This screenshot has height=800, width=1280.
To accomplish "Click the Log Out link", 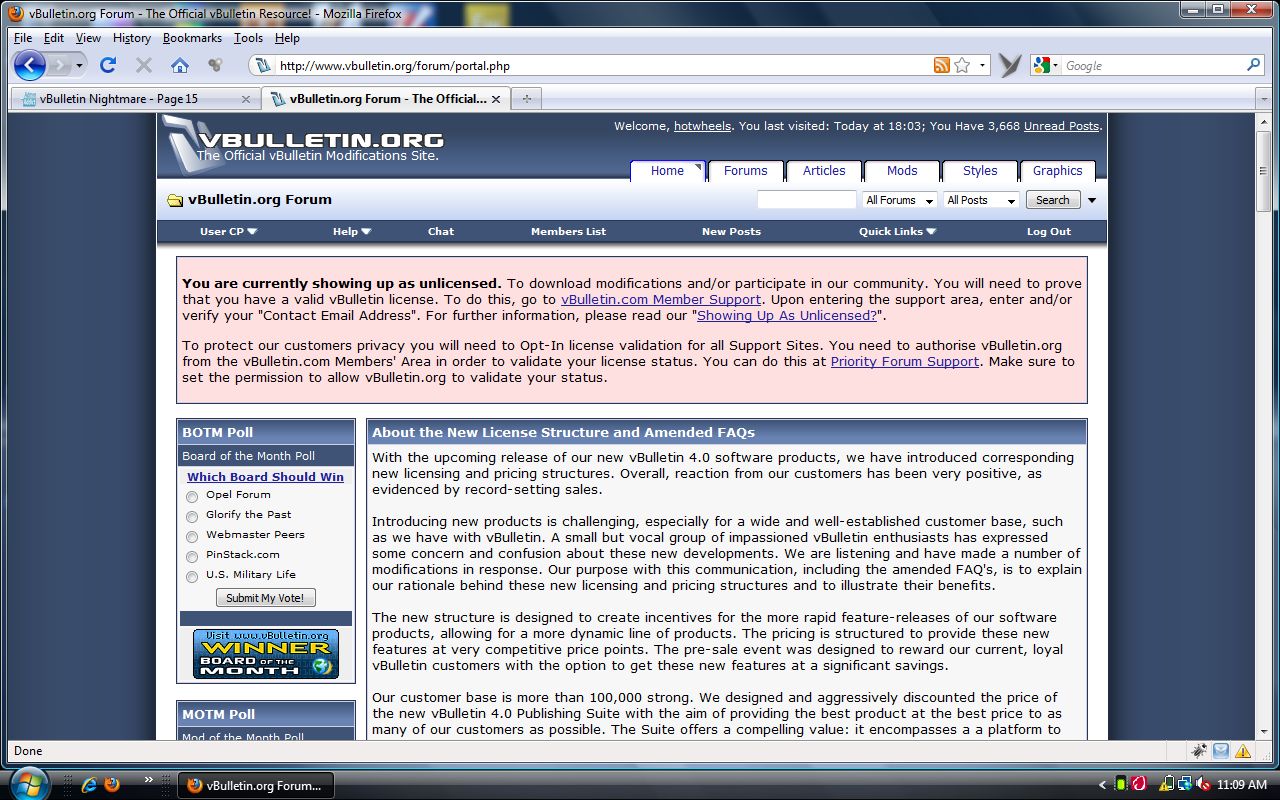I will pos(1049,231).
